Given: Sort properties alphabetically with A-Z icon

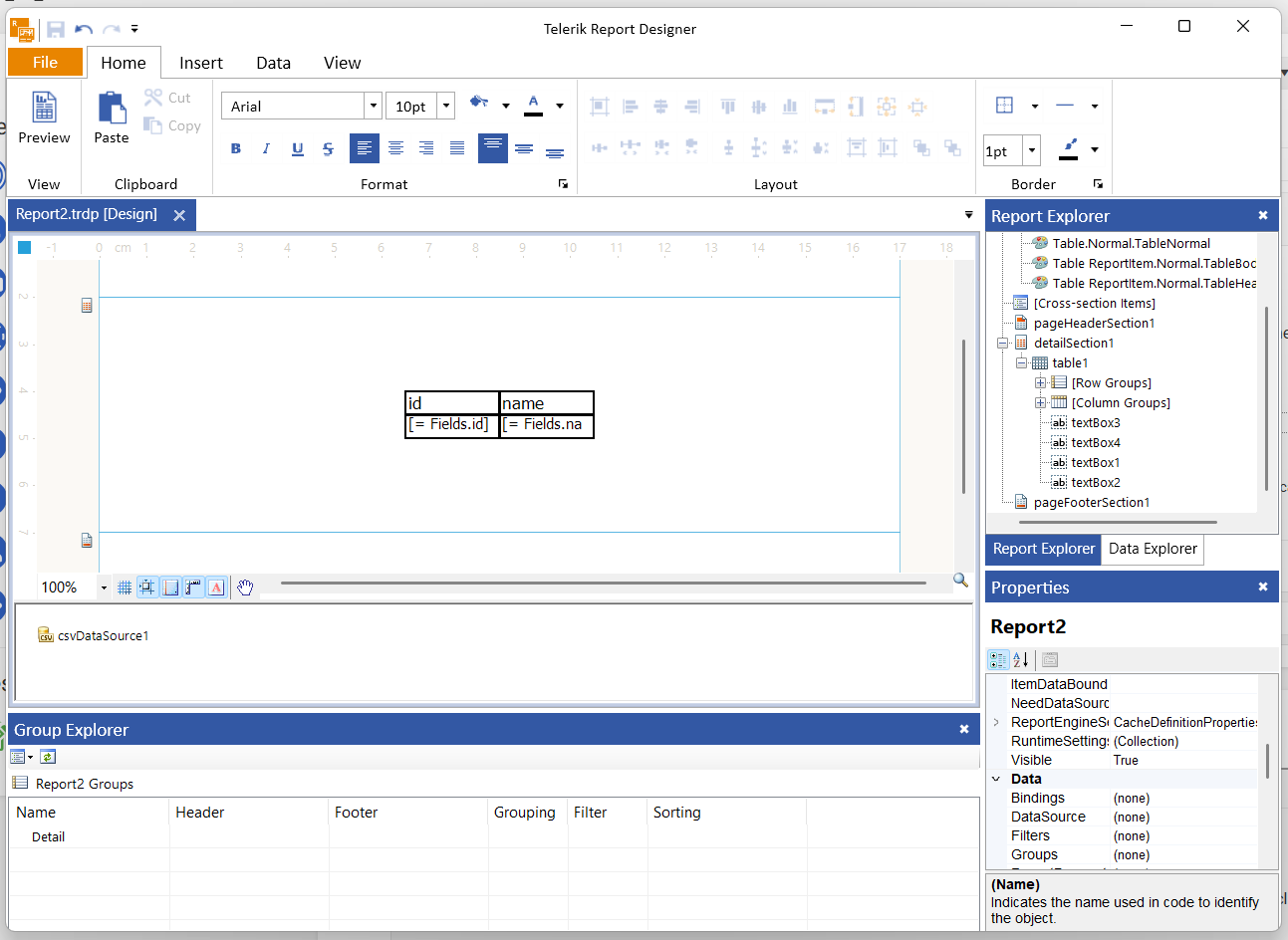Looking at the screenshot, I should coord(1021,659).
